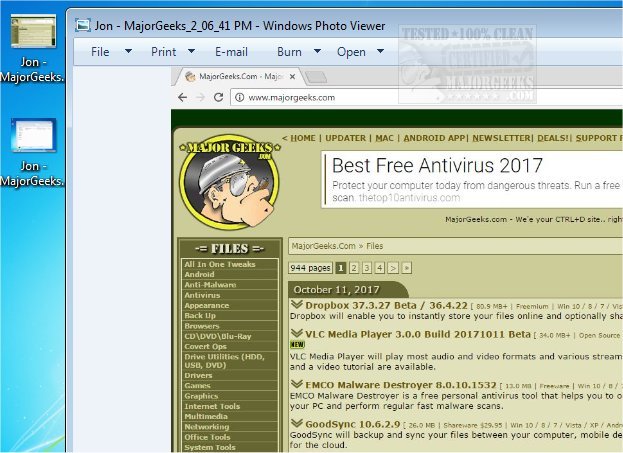Go to page 1 of pagination
Image resolution: width=623 pixels, height=453 pixels.
pyautogui.click(x=341, y=268)
